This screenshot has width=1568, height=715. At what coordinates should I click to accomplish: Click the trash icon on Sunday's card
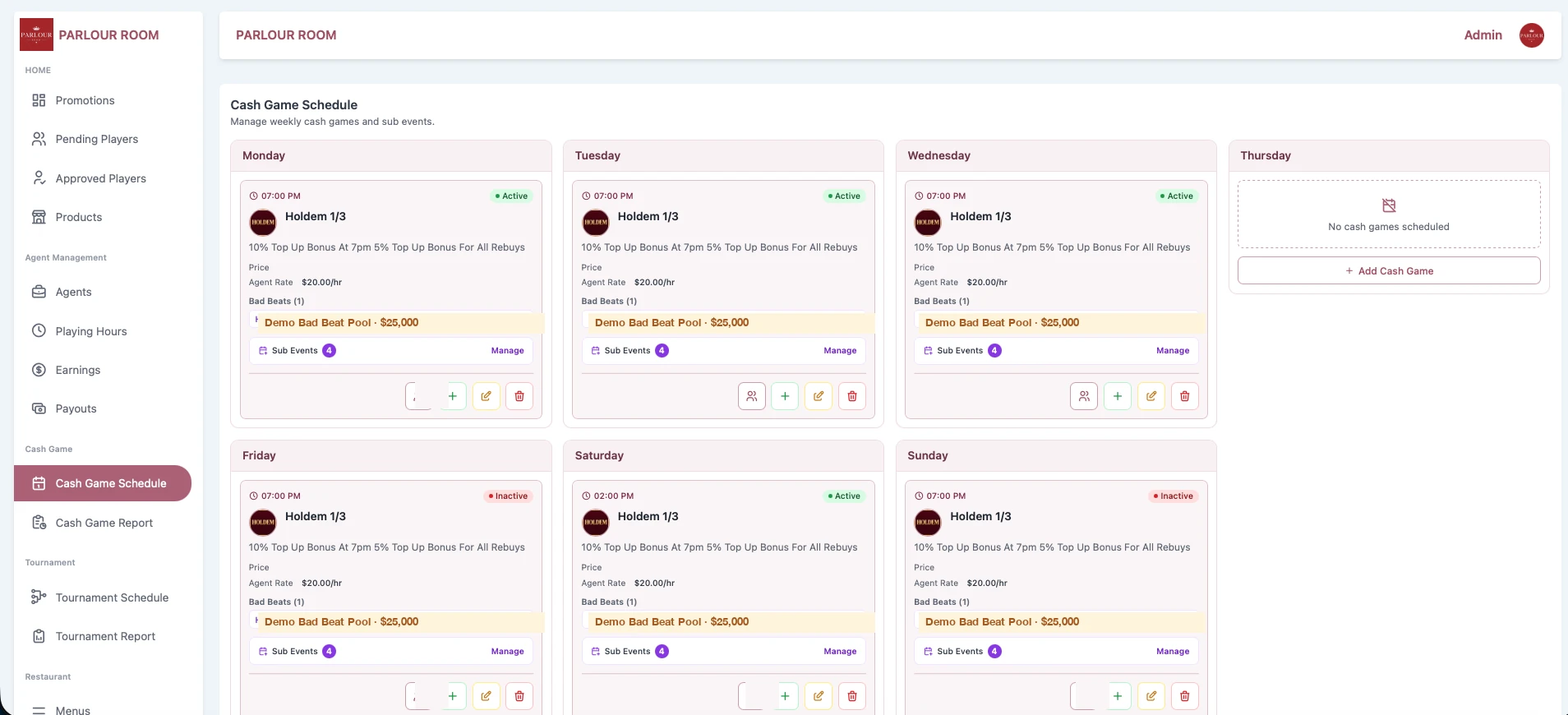pyautogui.click(x=1184, y=696)
